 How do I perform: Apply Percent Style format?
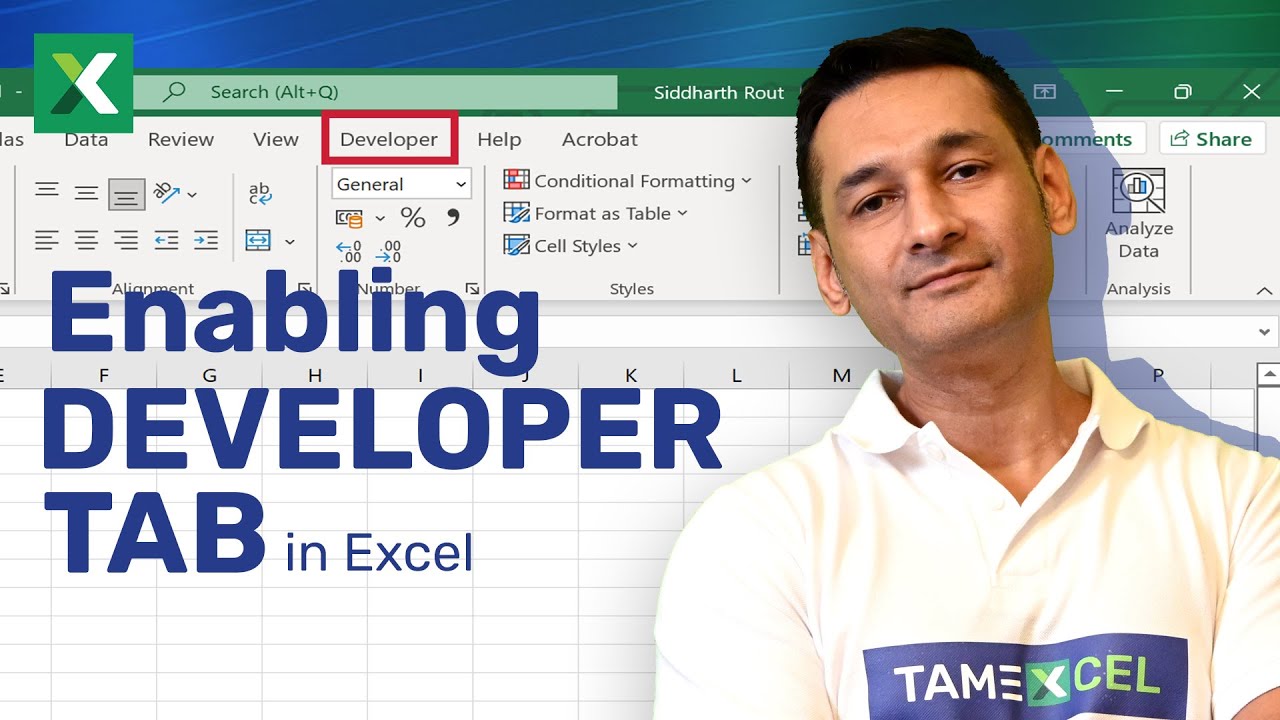point(413,217)
